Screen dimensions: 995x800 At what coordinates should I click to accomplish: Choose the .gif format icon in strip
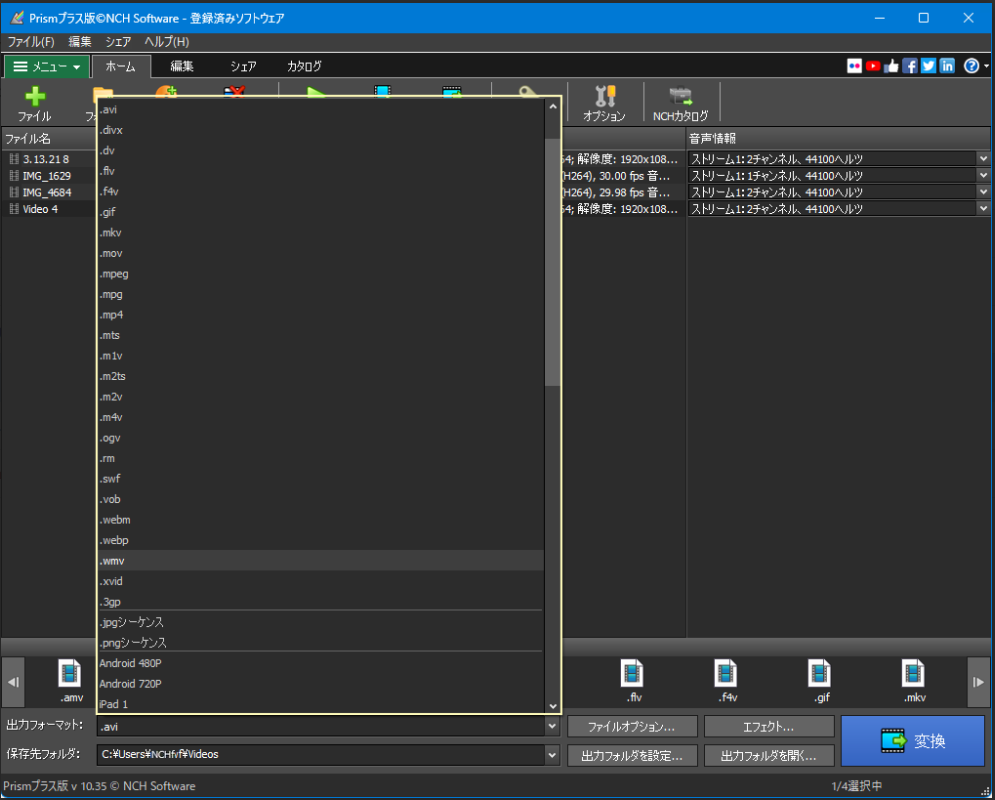(x=820, y=681)
